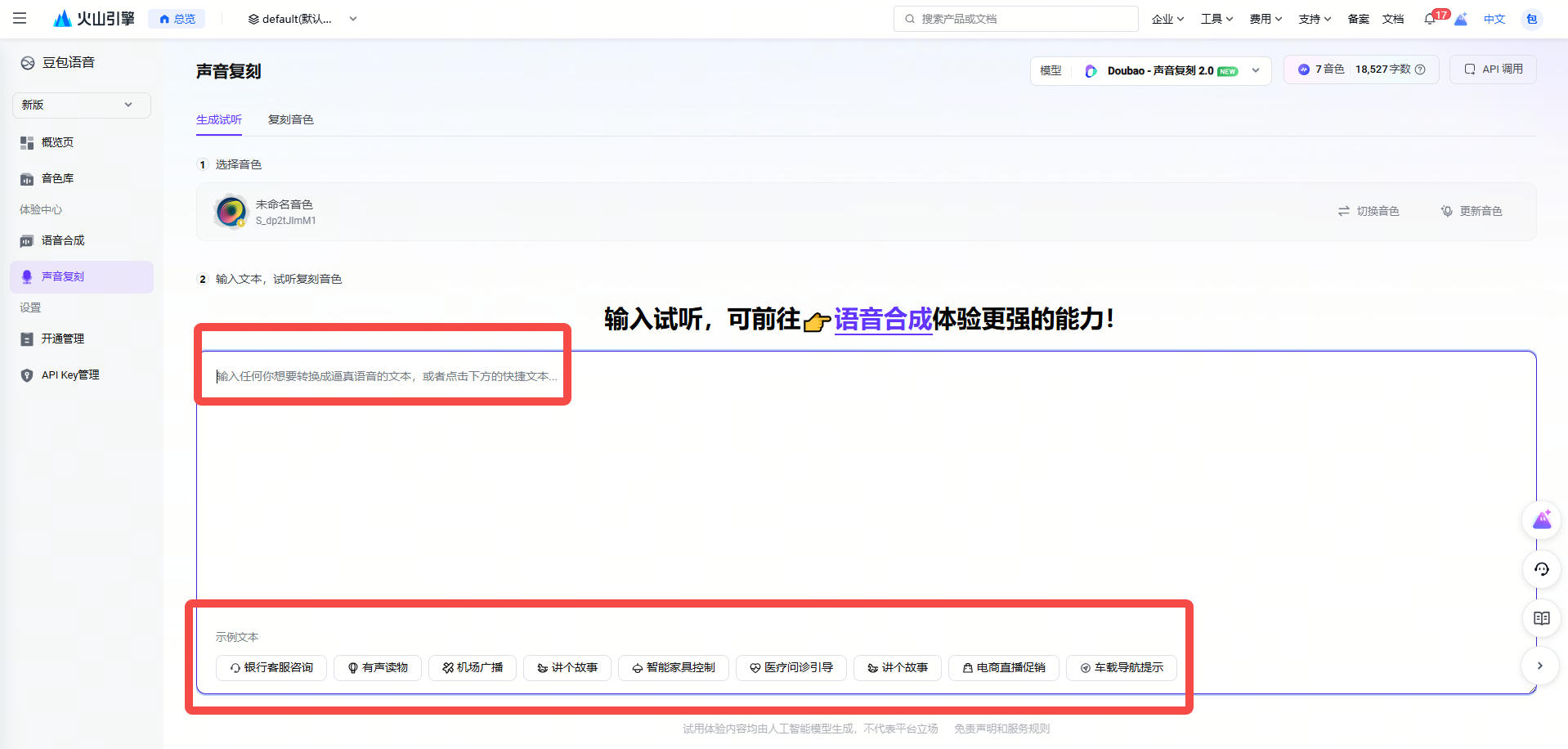This screenshot has width=1568, height=749.
Task: Click the API 调用 button
Action: [x=1494, y=70]
